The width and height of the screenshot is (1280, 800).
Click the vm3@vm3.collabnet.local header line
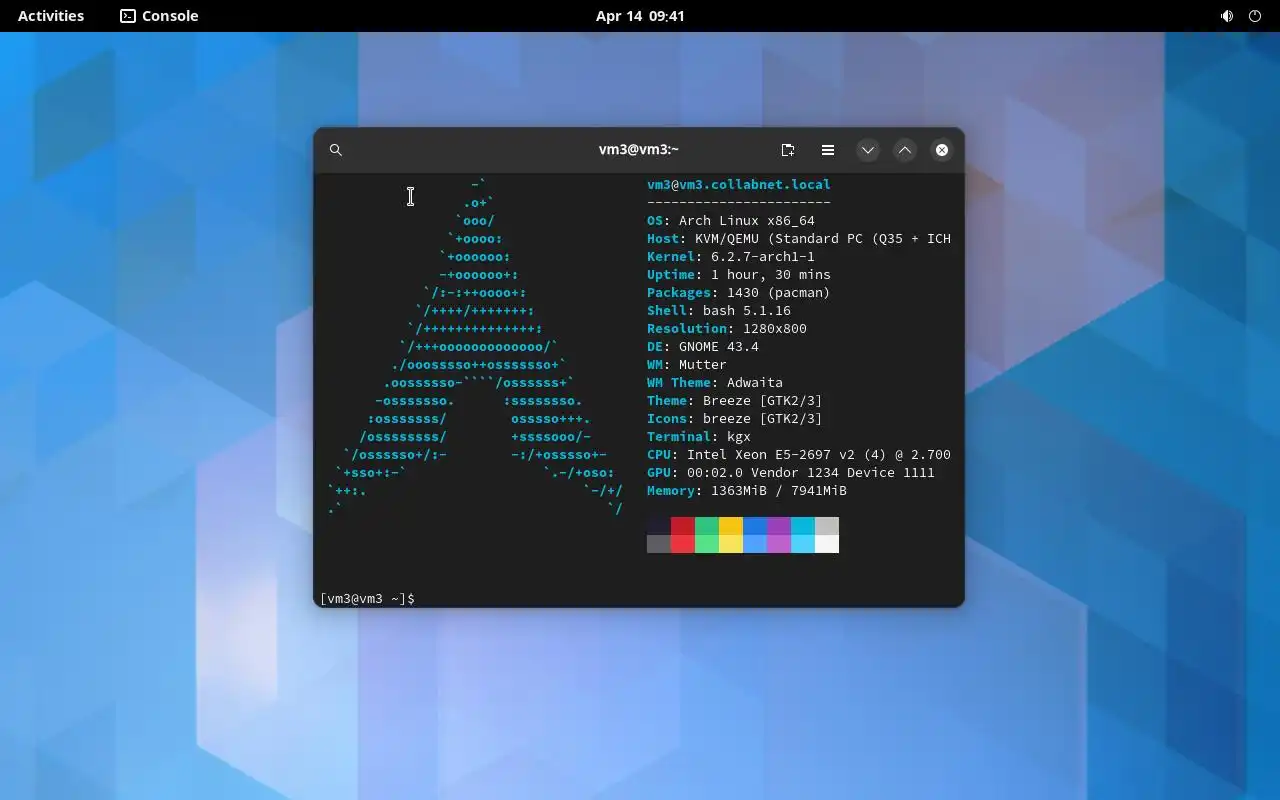[x=739, y=185]
